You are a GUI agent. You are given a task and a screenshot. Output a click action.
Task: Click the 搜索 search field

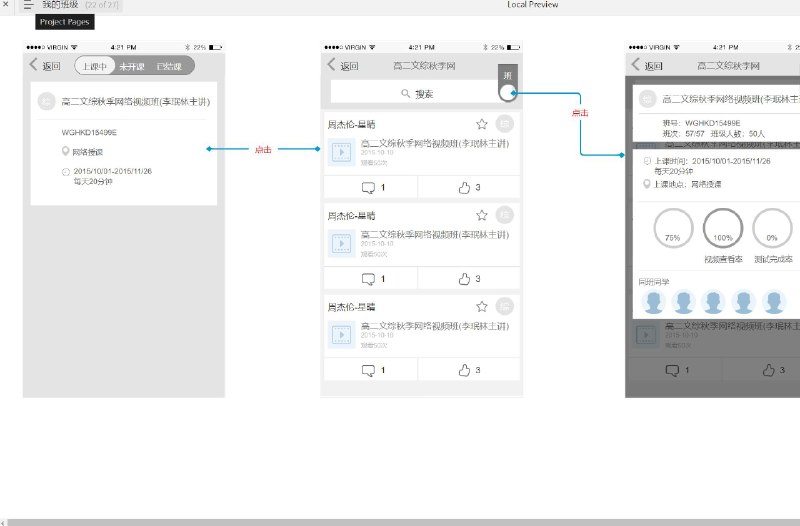pyautogui.click(x=414, y=93)
